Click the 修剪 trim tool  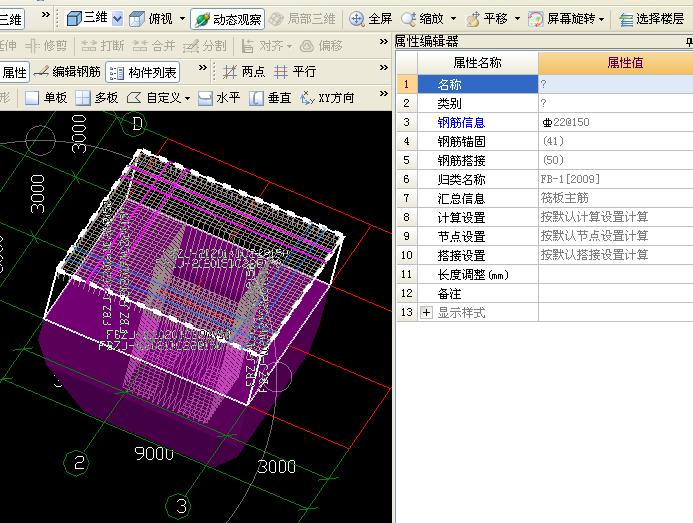click(x=46, y=46)
